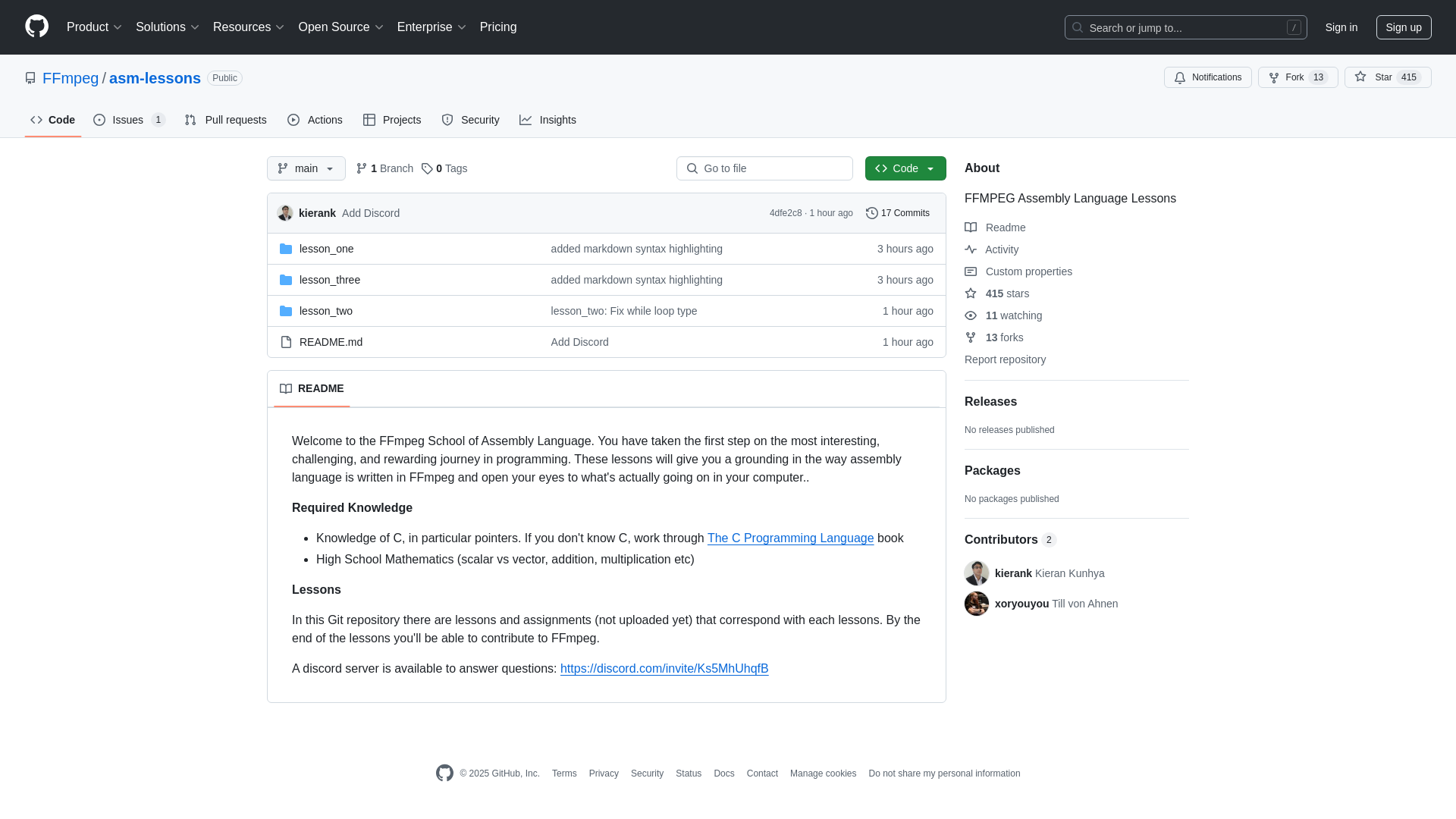The width and height of the screenshot is (1456, 819).
Task: Switch to the Code tab
Action: (53, 120)
